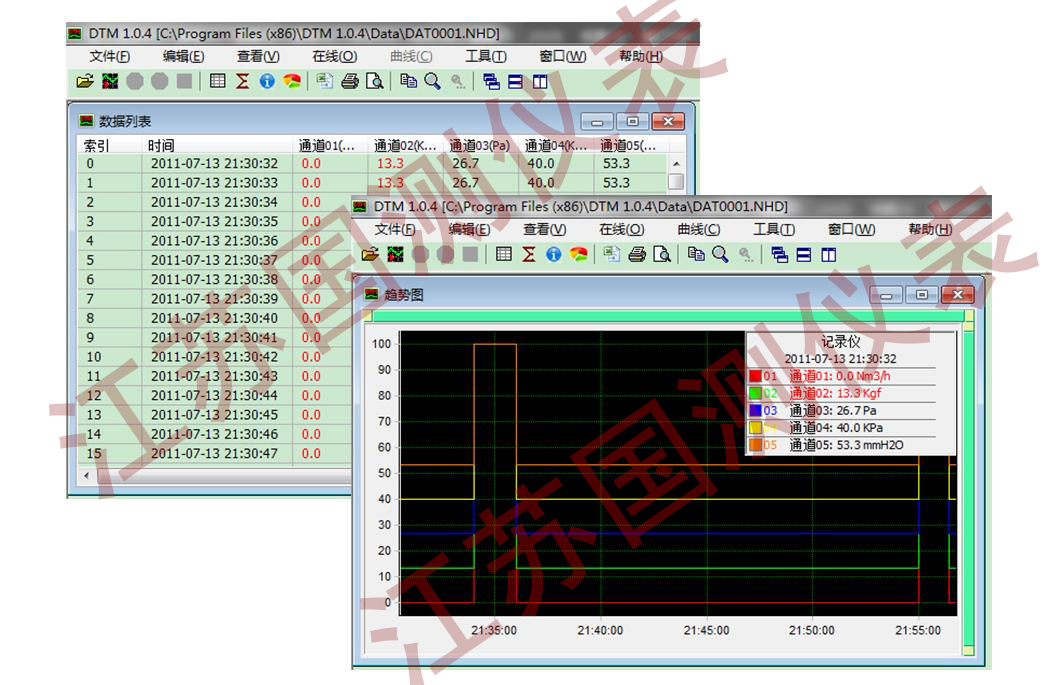Click the printer icon in the back window toolbar

click(x=350, y=81)
